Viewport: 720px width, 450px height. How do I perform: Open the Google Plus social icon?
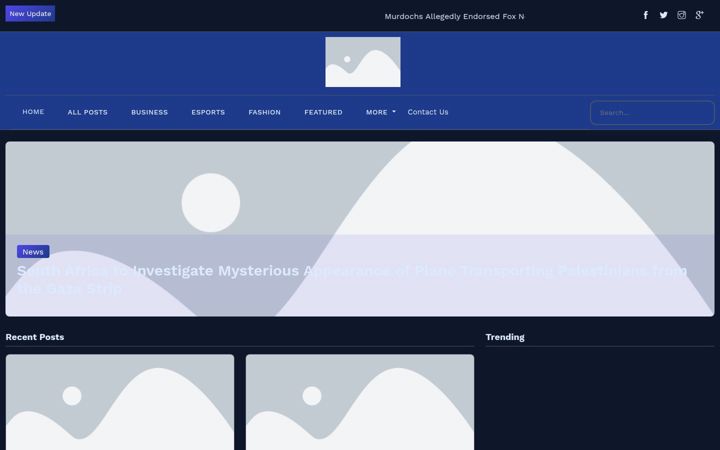point(699,15)
